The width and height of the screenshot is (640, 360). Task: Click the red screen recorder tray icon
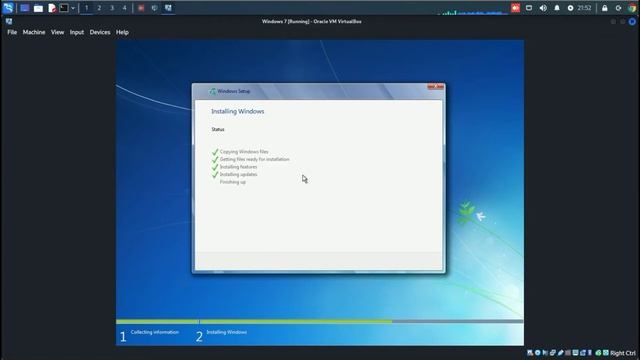click(x=516, y=8)
